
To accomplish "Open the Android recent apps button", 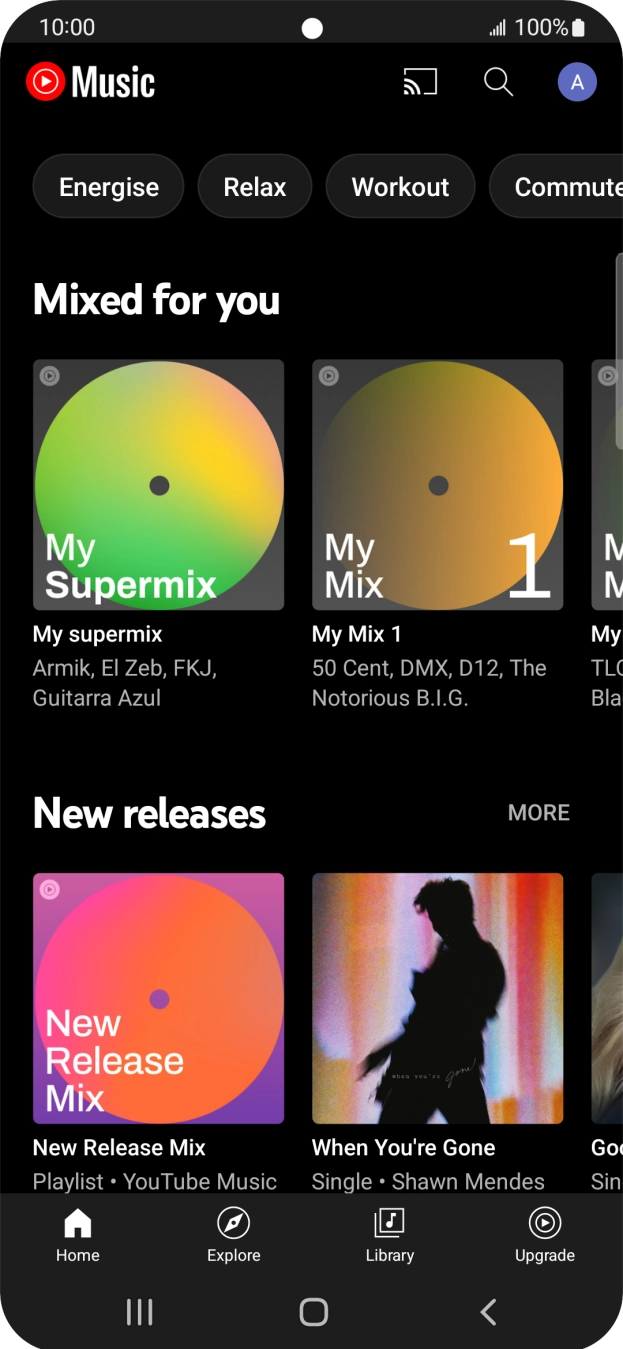I will 140,1312.
